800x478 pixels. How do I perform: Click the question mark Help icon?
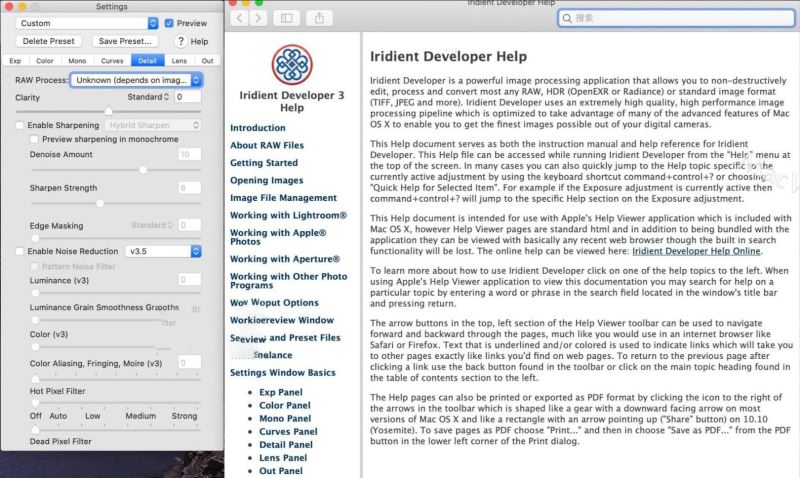point(181,41)
